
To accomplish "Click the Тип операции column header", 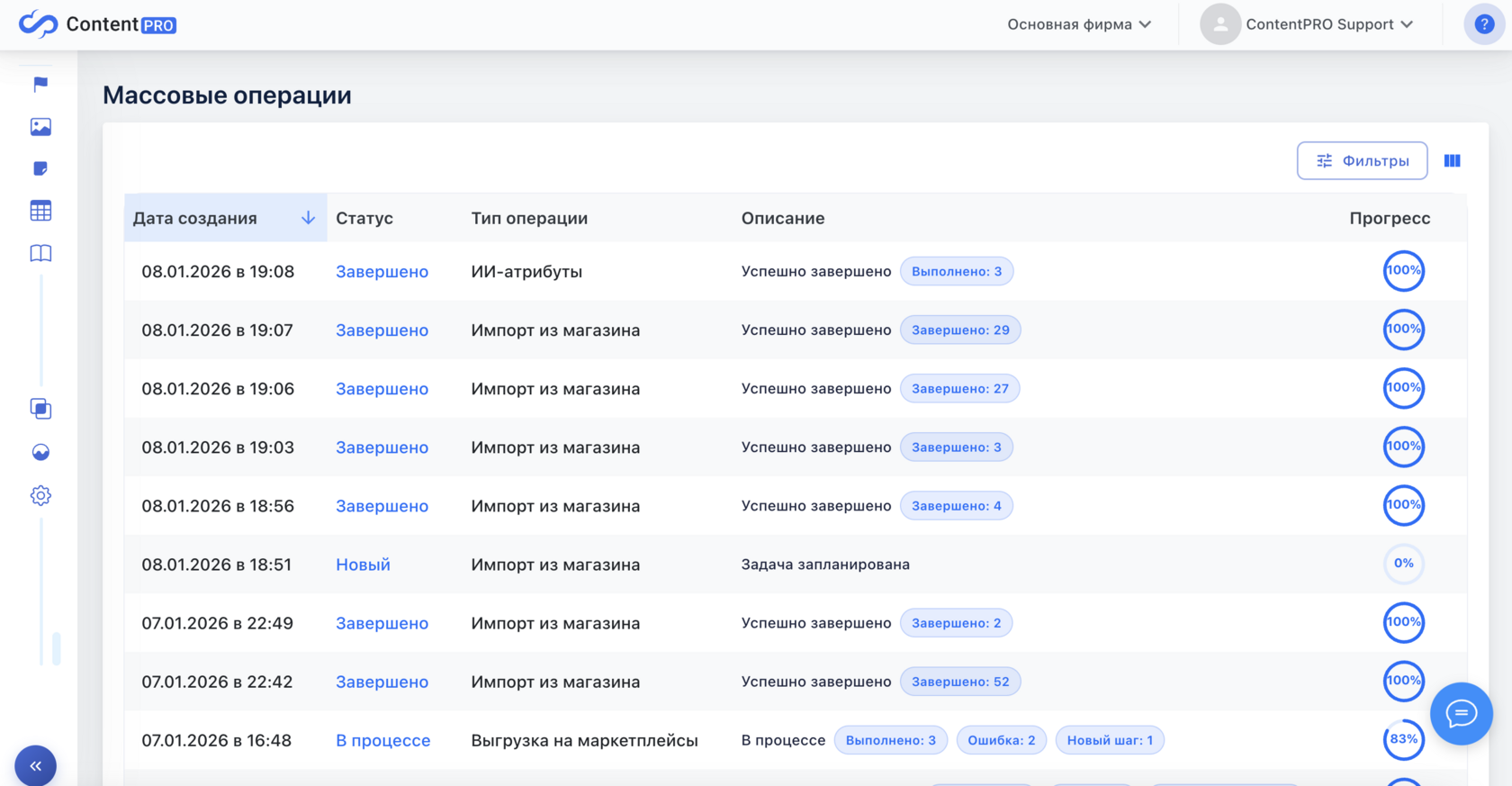I will point(529,218).
